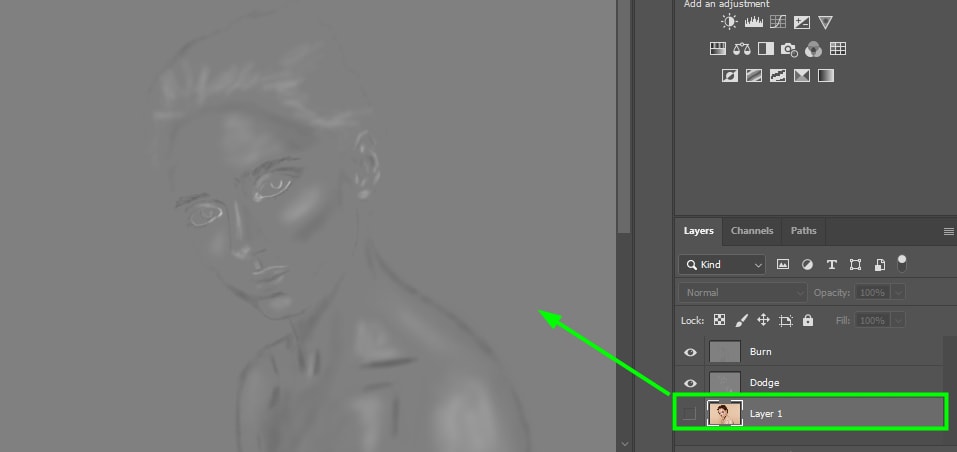
Task: Click the Opacity value field
Action: click(873, 293)
